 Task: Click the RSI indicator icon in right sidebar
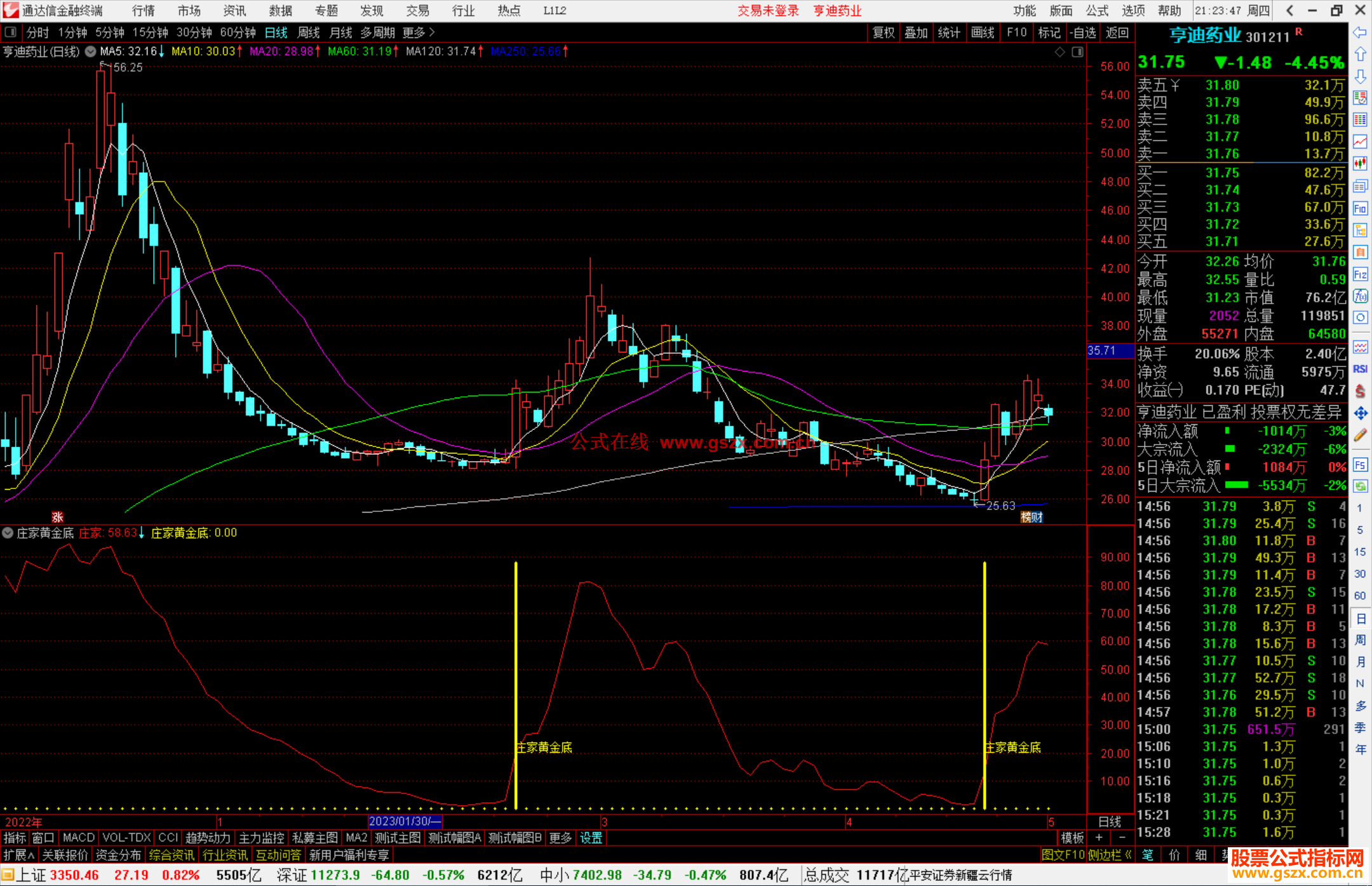click(x=1360, y=369)
